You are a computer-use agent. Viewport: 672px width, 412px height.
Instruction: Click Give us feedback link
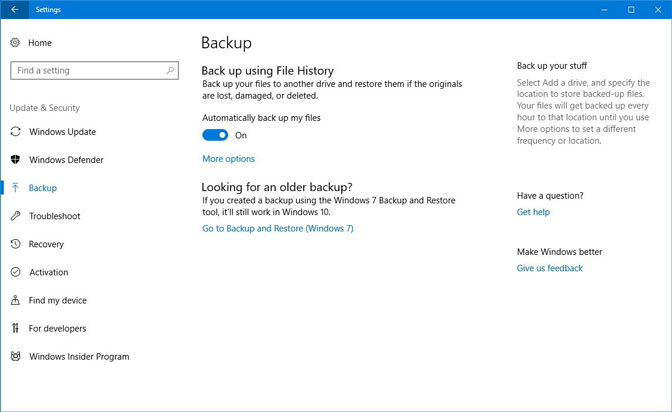550,268
